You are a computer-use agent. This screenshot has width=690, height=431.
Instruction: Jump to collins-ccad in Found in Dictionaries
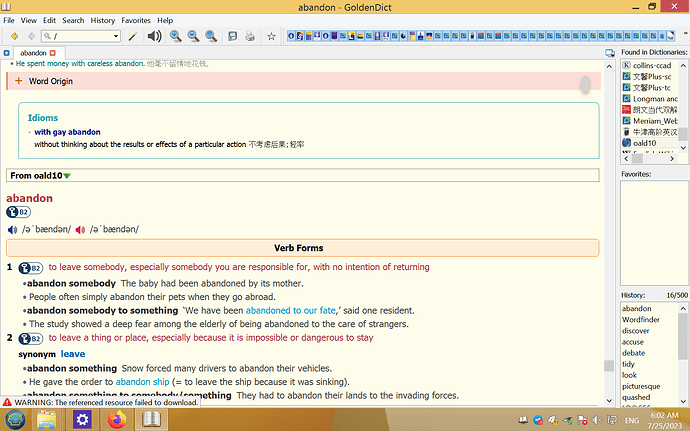[652, 66]
